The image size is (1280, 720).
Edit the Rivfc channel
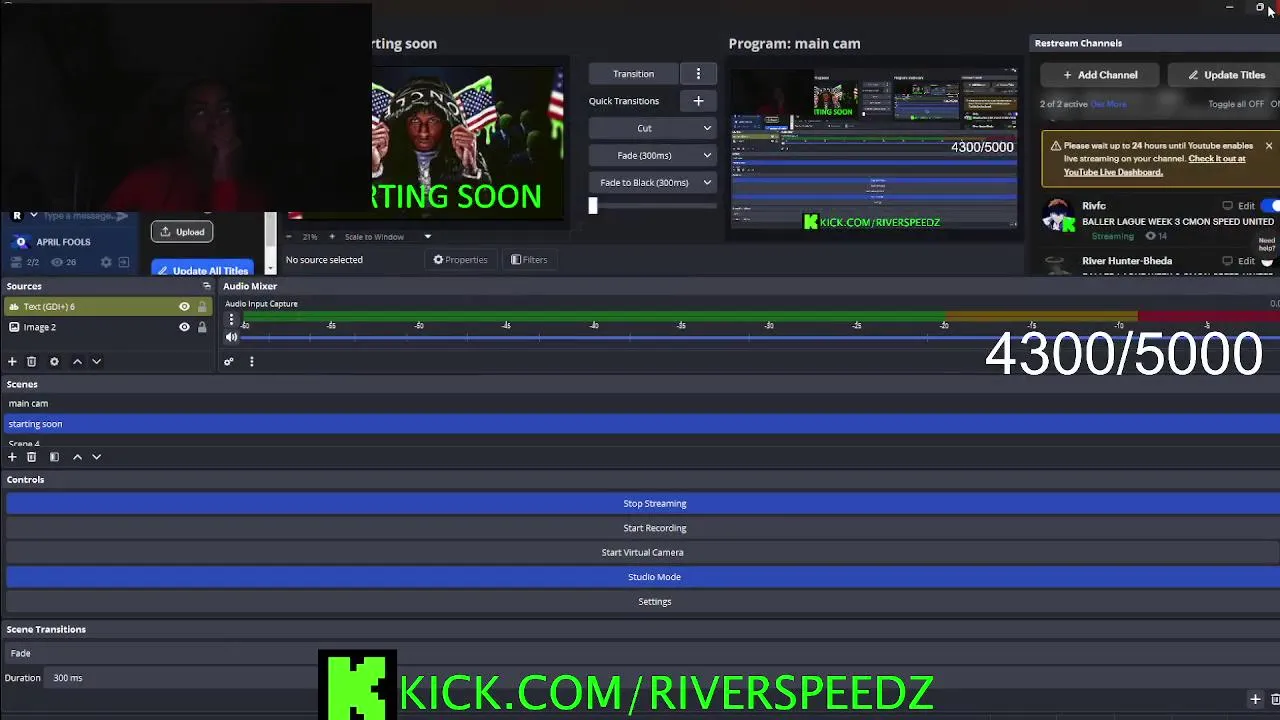1246,206
